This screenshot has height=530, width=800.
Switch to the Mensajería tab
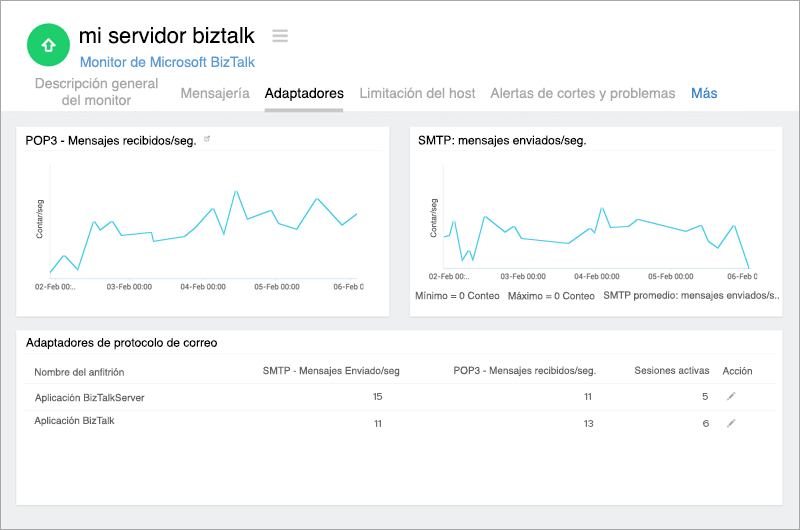pyautogui.click(x=215, y=93)
